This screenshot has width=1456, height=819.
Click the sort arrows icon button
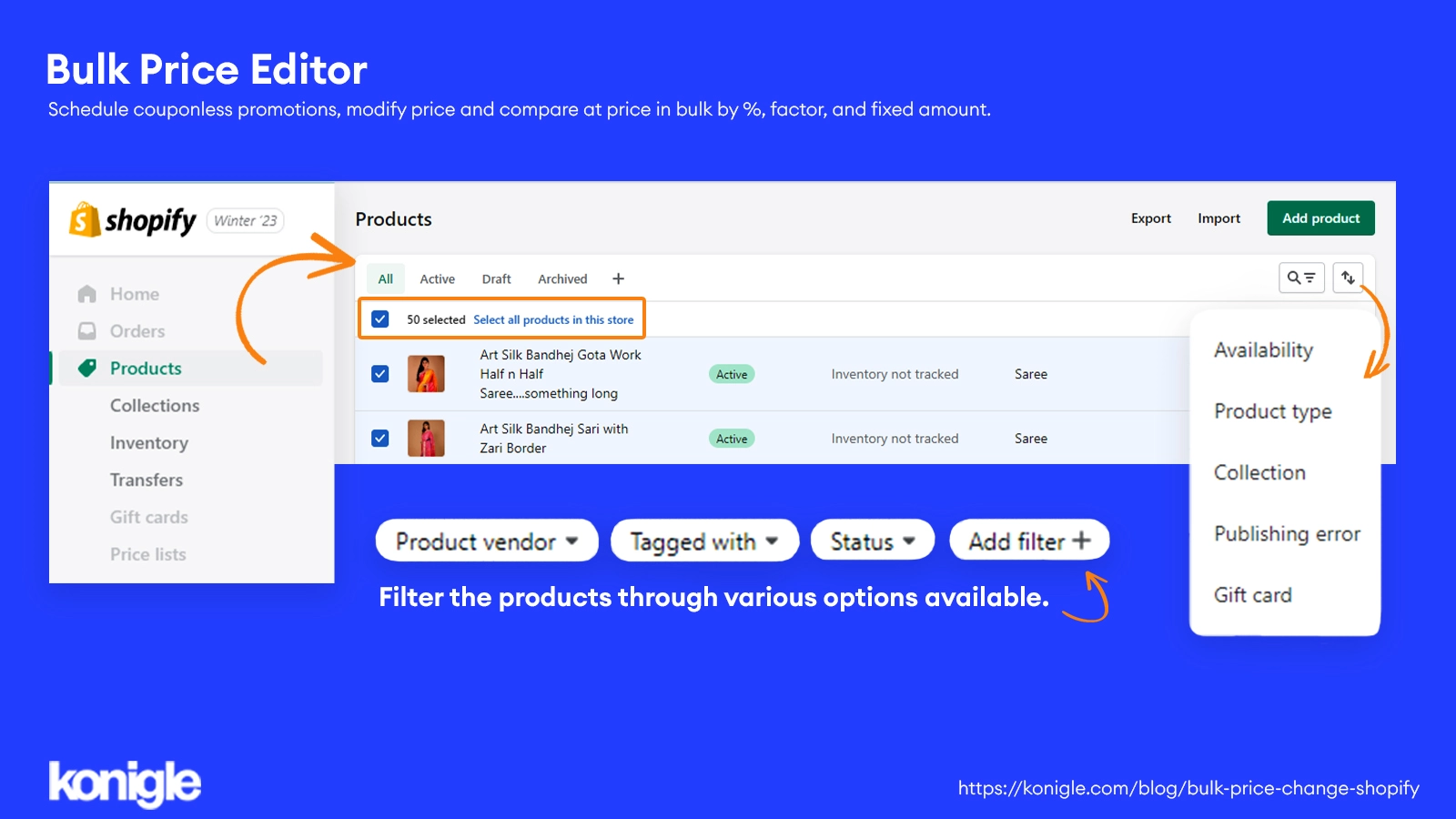pos(1348,278)
